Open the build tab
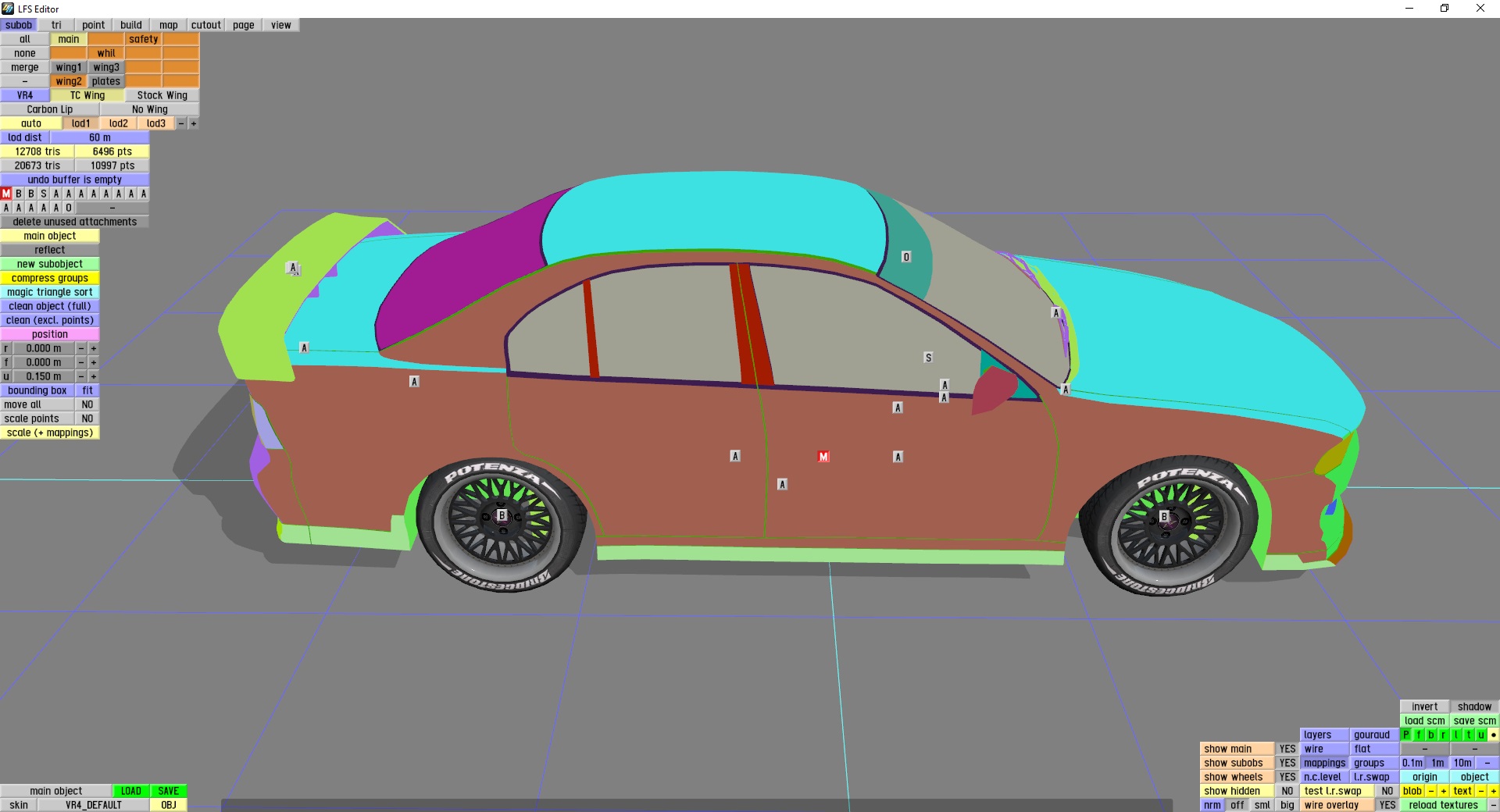Screen dimensions: 1500x812 pos(131,25)
